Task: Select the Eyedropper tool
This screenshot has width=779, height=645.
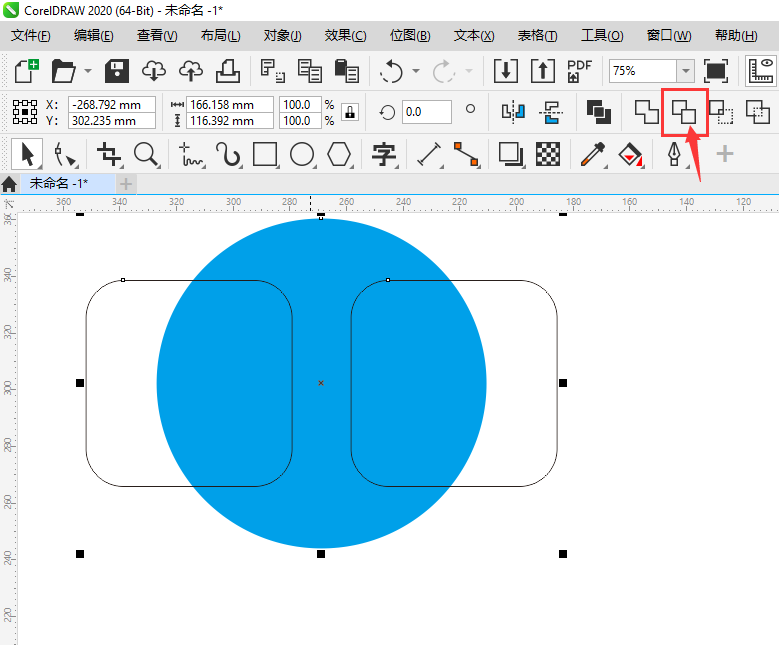Action: [x=591, y=155]
